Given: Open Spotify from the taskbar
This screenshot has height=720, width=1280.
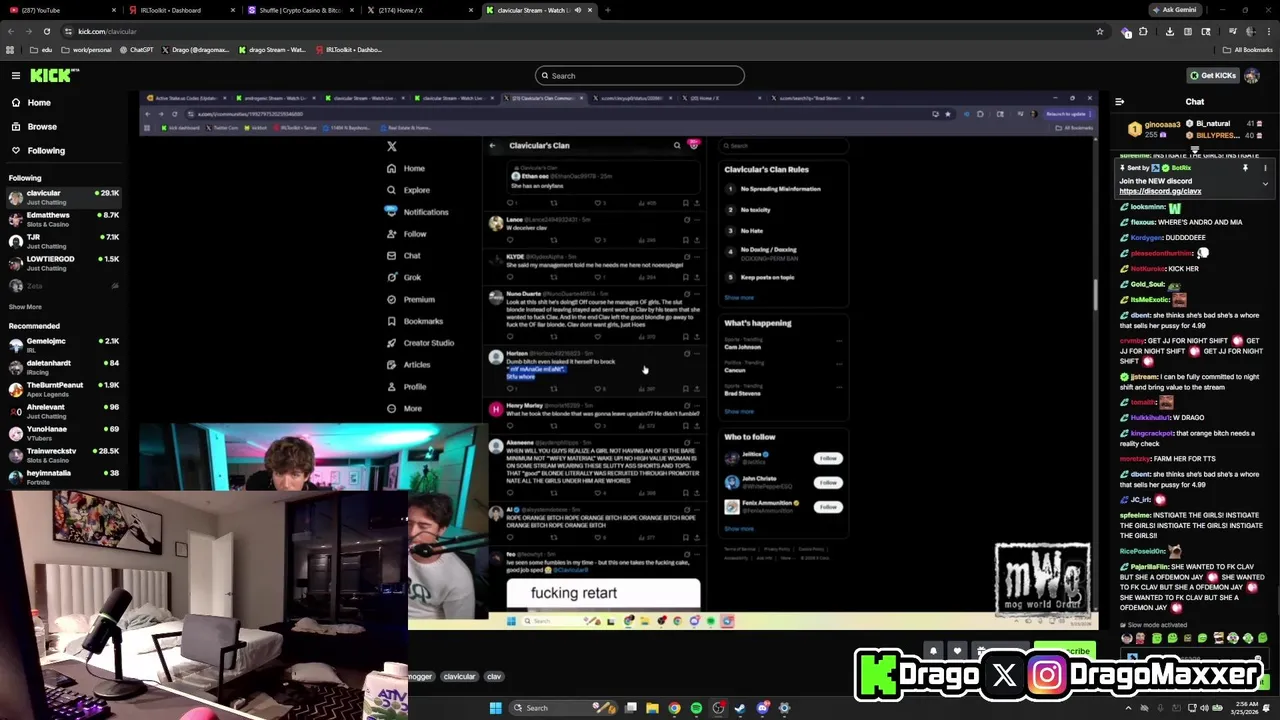Looking at the screenshot, I should pyautogui.click(x=697, y=708).
